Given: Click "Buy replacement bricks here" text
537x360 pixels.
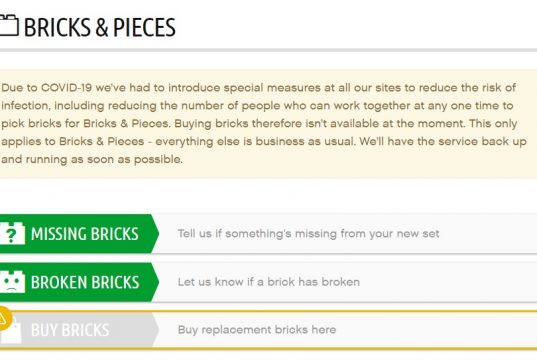Looking at the screenshot, I should 257,330.
